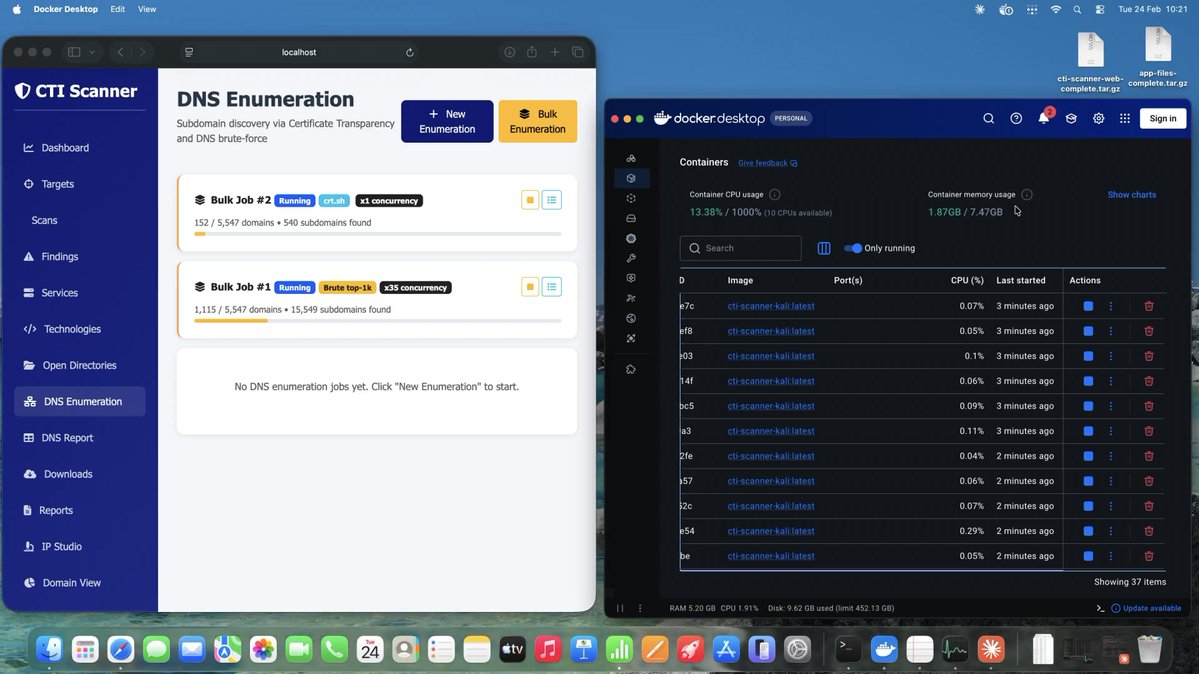The width and height of the screenshot is (1199, 674).
Task: Stop Bulk Job #2 with yellow square
Action: (x=530, y=200)
